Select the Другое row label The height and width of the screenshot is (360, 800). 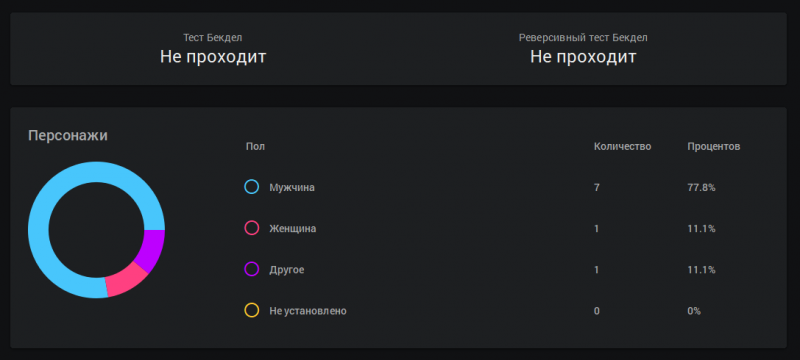pyautogui.click(x=287, y=270)
